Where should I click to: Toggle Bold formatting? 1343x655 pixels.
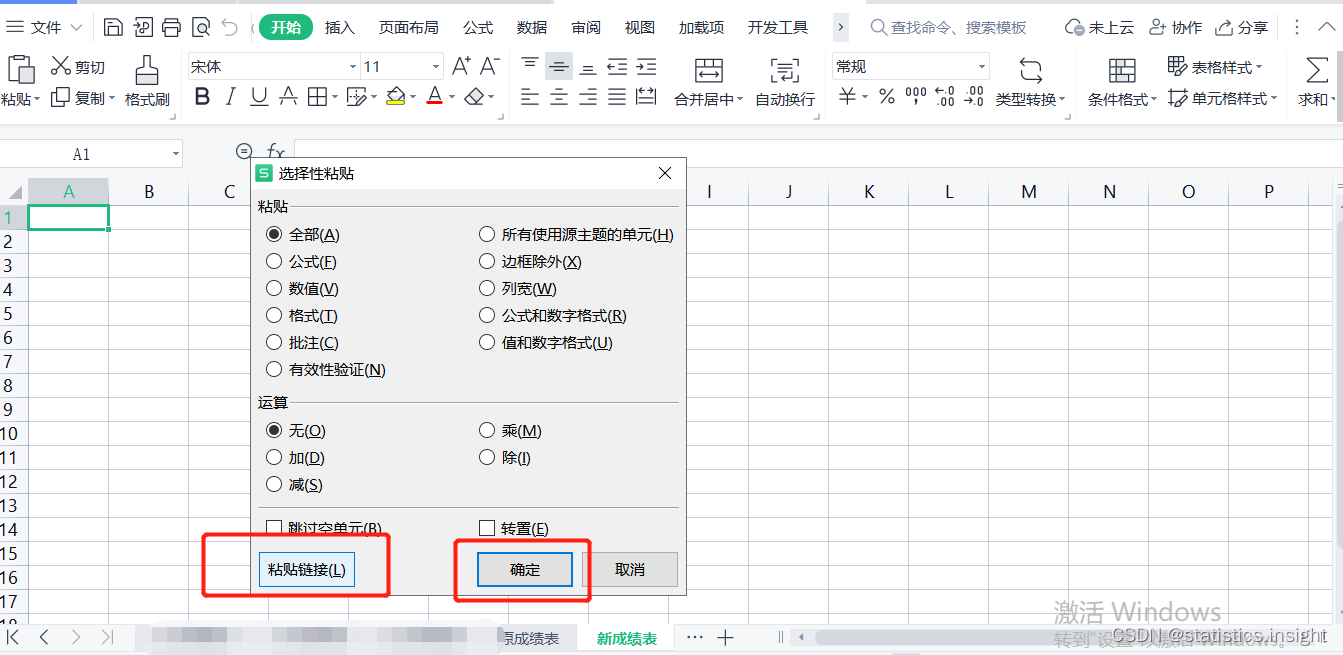click(202, 97)
